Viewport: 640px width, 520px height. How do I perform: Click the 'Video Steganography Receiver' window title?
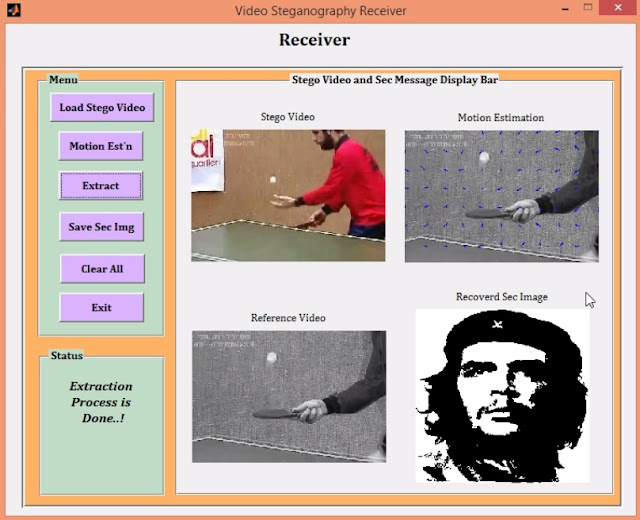(x=320, y=11)
